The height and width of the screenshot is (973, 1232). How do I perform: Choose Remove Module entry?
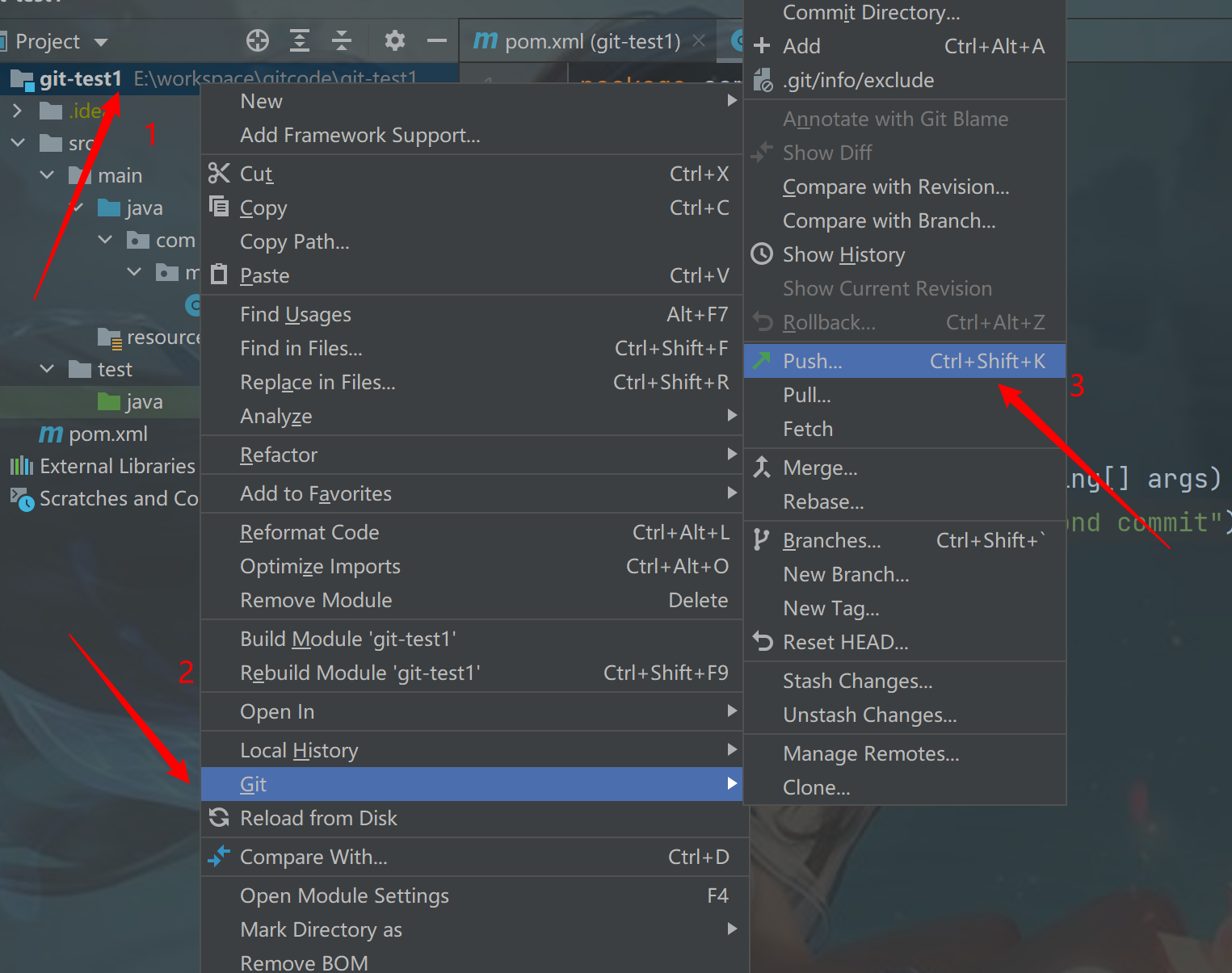[472, 600]
